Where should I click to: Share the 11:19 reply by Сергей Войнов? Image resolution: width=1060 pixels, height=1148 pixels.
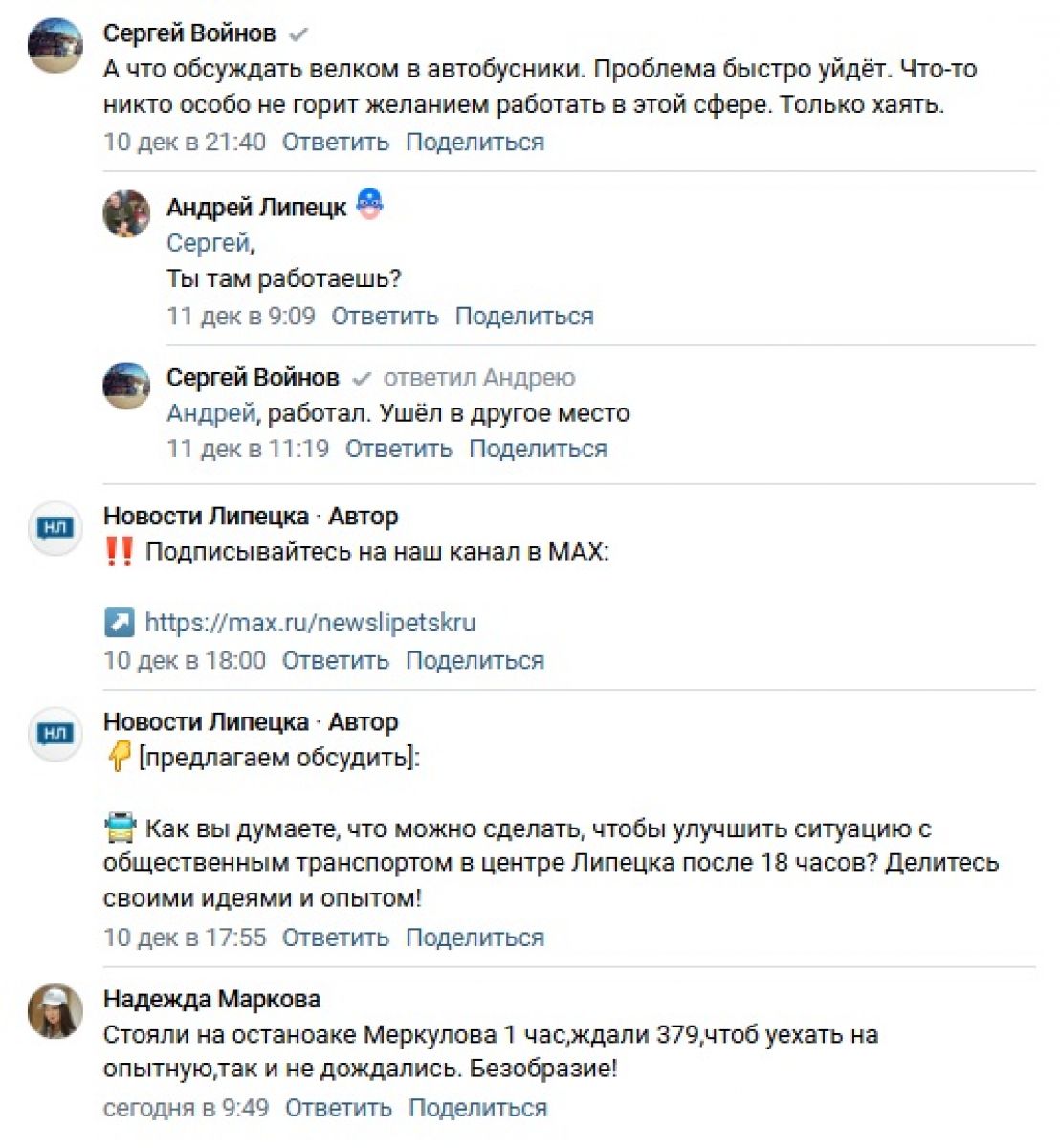coord(538,449)
